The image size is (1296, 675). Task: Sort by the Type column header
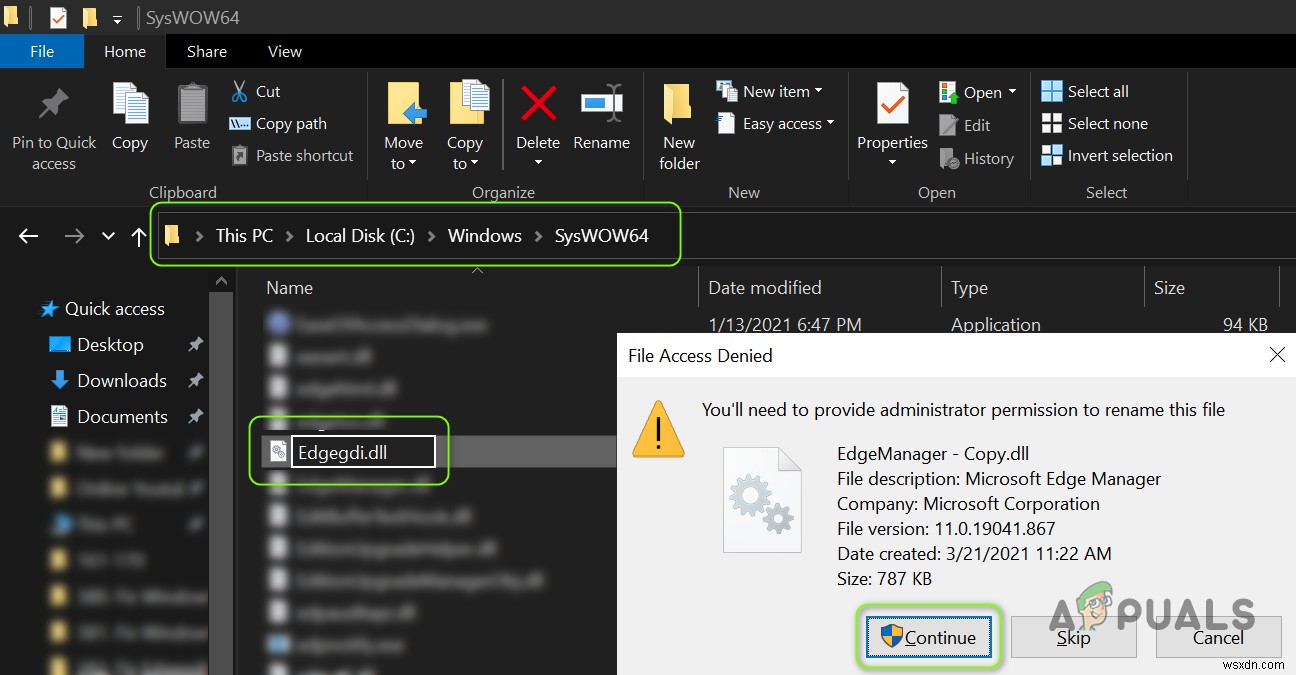(x=970, y=288)
